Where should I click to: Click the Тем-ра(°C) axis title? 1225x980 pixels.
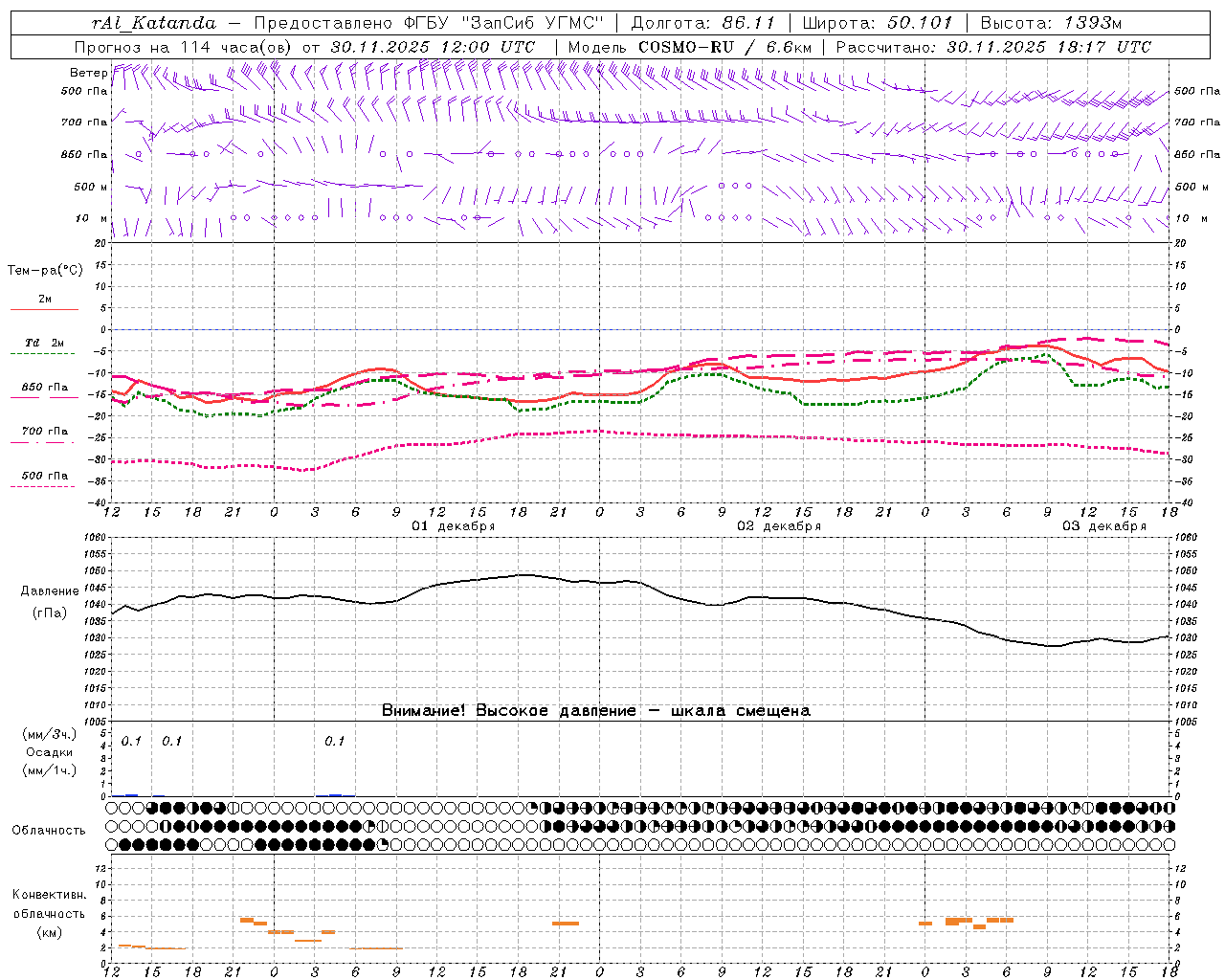[45, 271]
